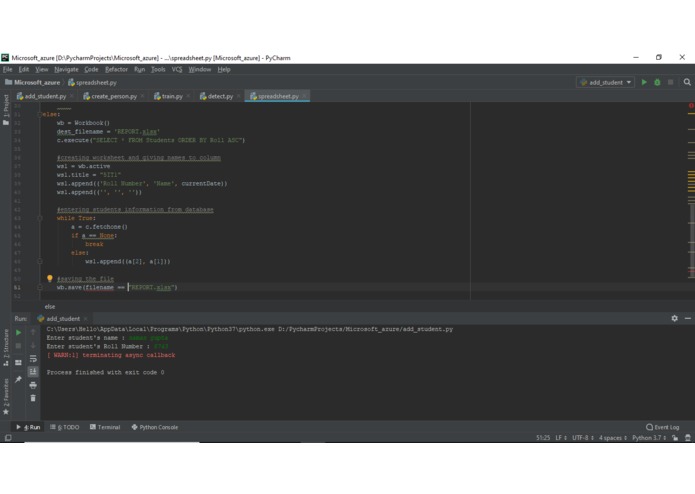This screenshot has width=695, height=494.
Task: Collapse the while True fold marker
Action: [x=39, y=218]
